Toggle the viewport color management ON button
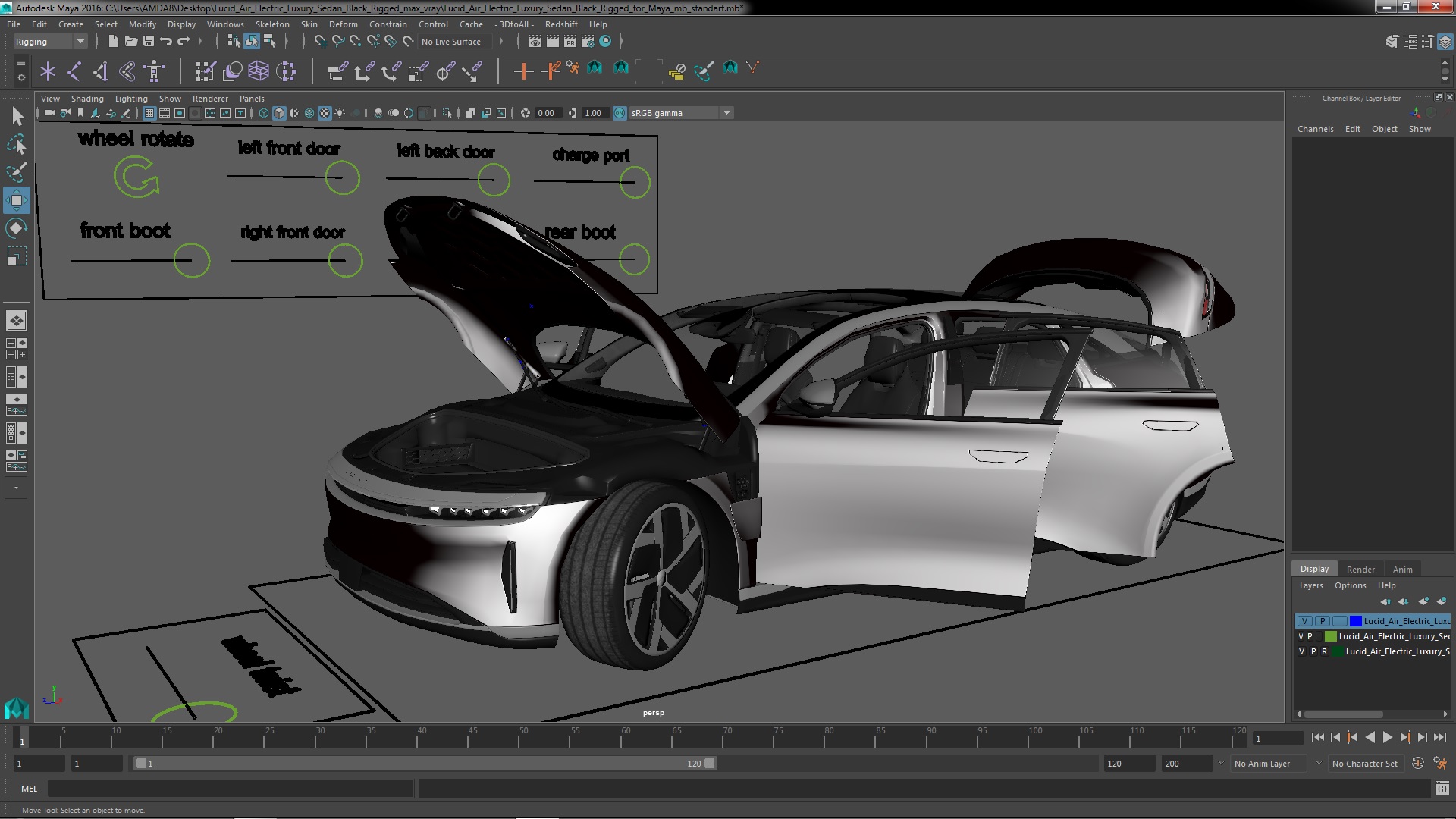Screen dimensions: 1456x819 coord(620,113)
